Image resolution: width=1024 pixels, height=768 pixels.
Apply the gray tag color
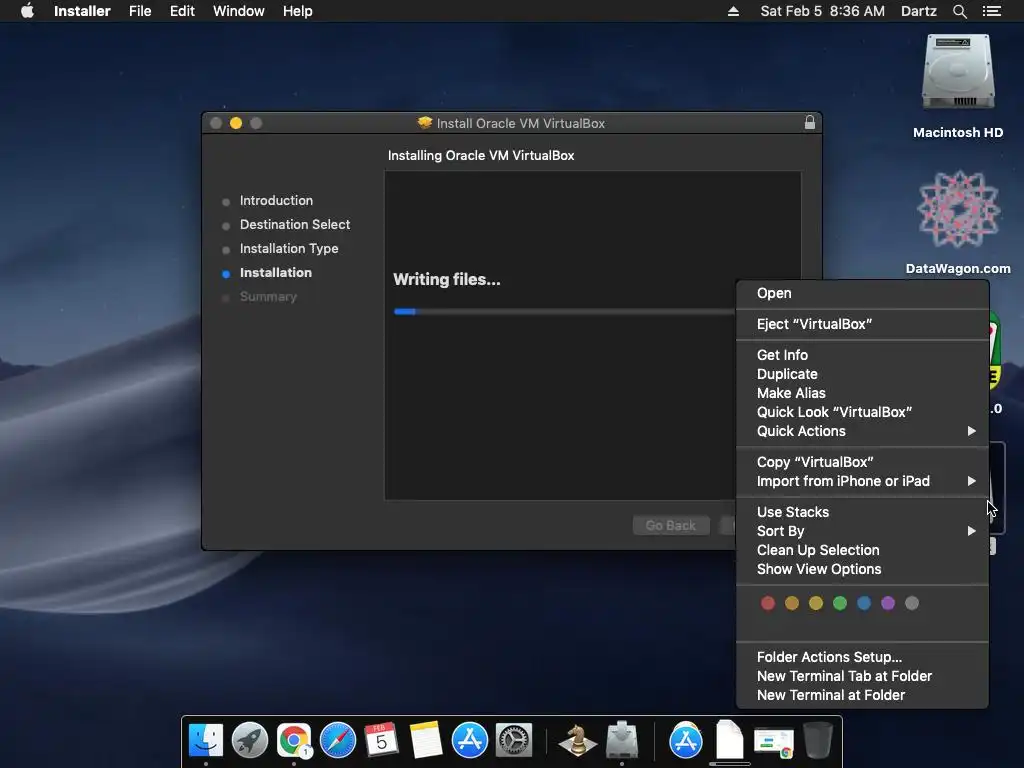tap(912, 603)
